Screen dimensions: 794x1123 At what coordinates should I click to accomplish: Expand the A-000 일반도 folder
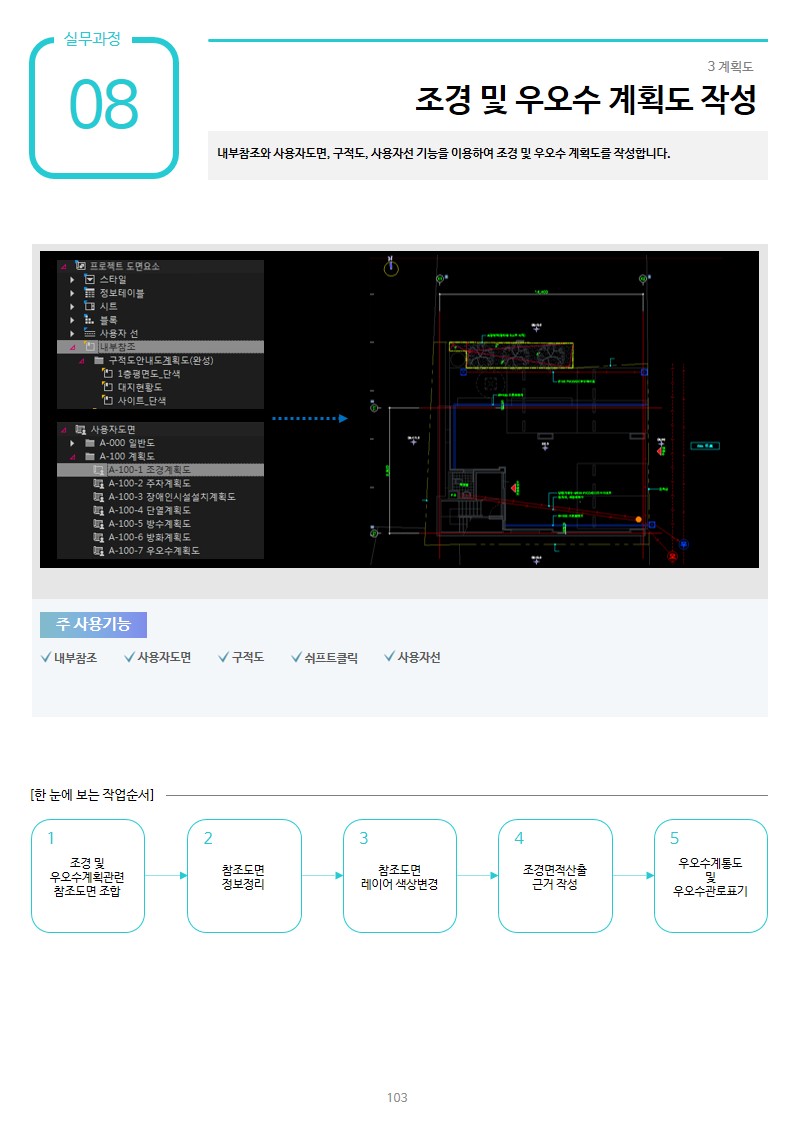72,443
